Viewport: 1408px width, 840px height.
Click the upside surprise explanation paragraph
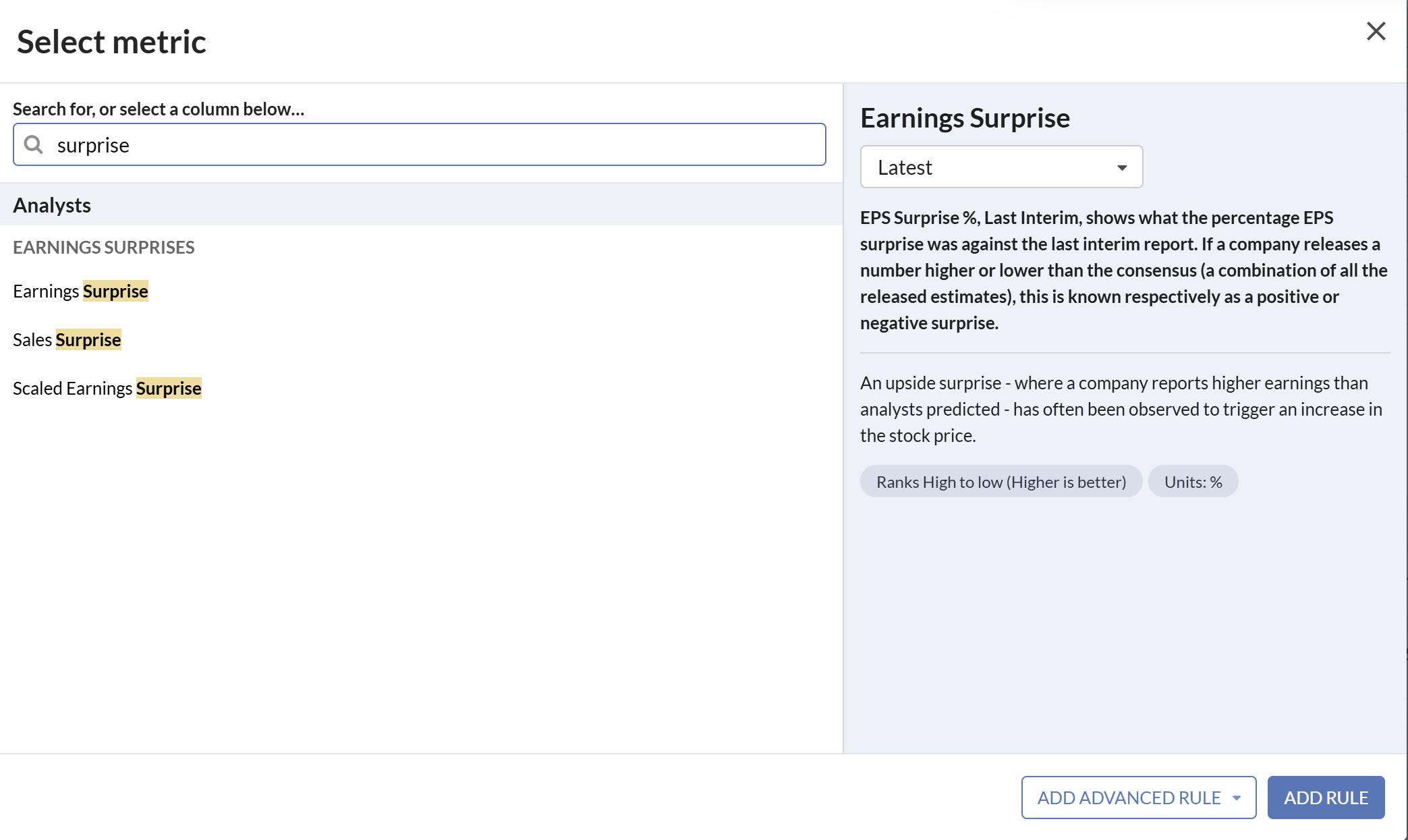coord(1121,409)
